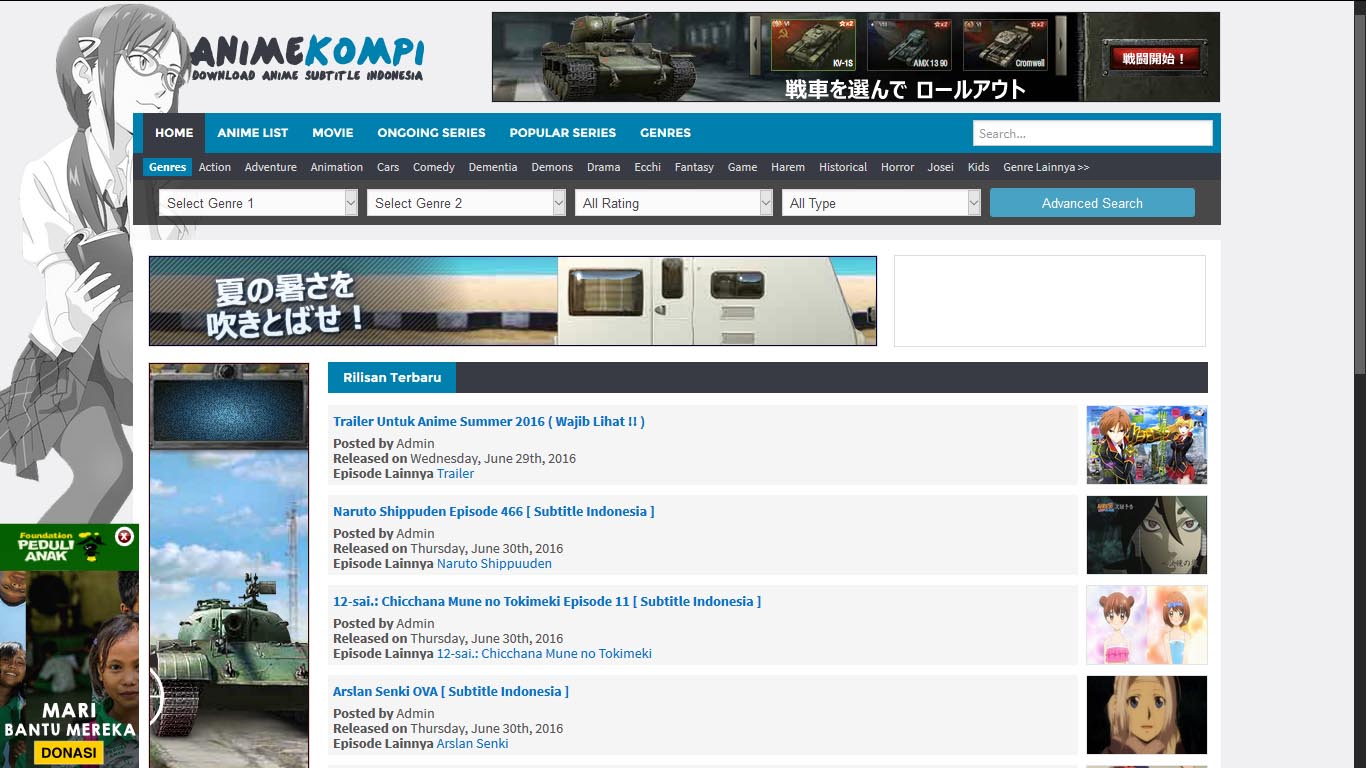Filter by Kids genre

979,167
